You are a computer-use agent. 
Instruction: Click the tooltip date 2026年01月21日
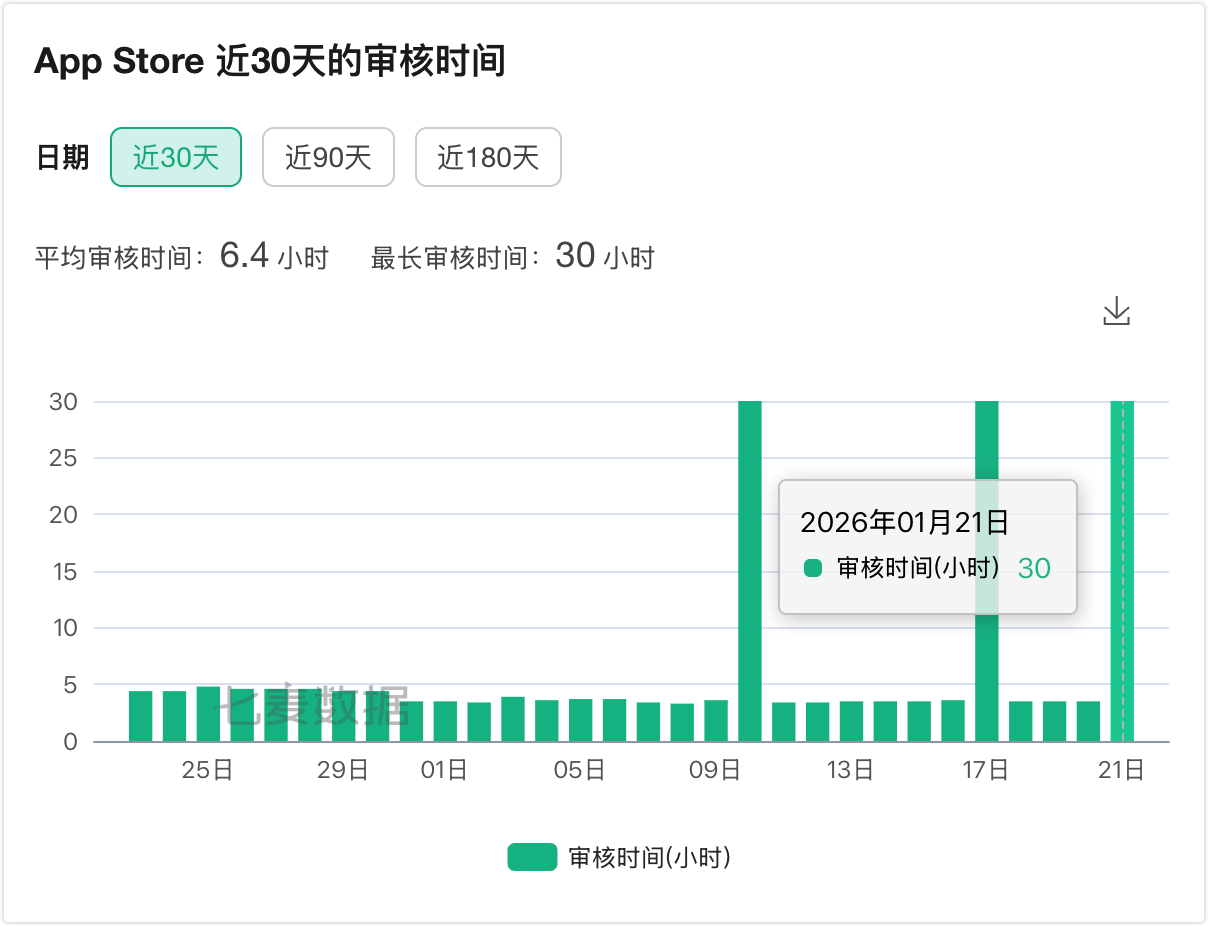[904, 522]
